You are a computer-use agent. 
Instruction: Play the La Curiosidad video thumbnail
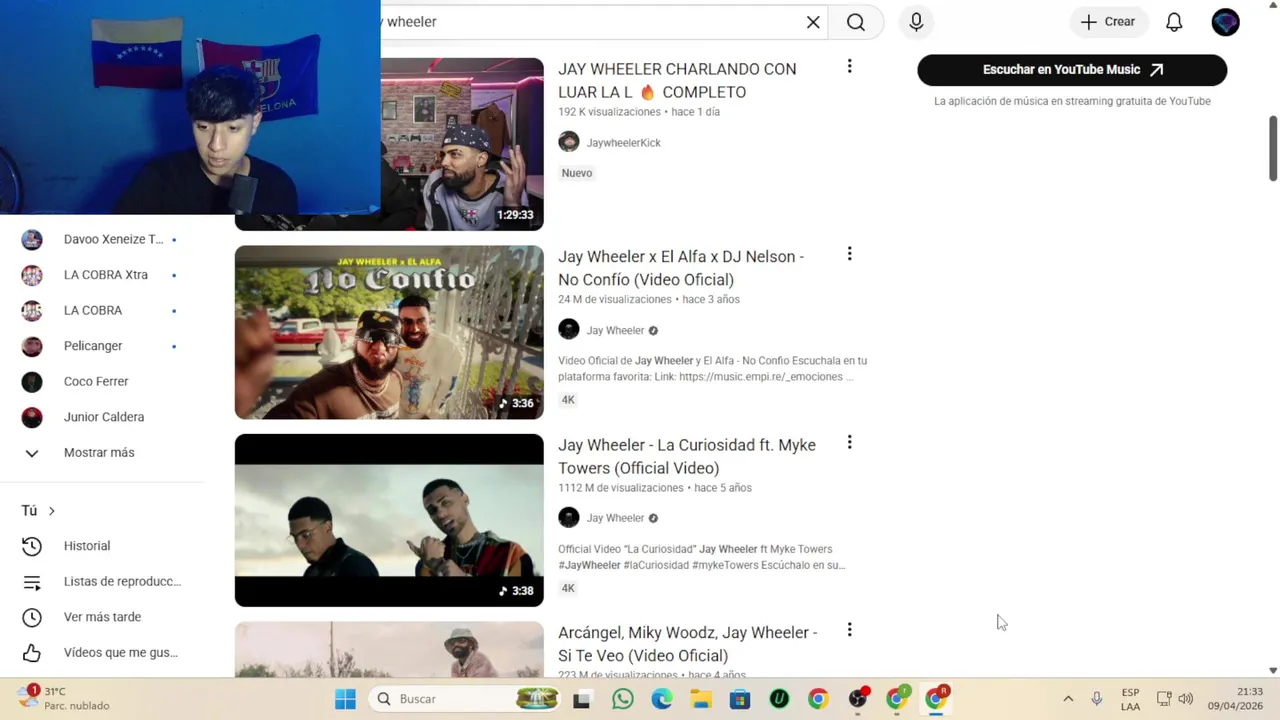point(389,520)
